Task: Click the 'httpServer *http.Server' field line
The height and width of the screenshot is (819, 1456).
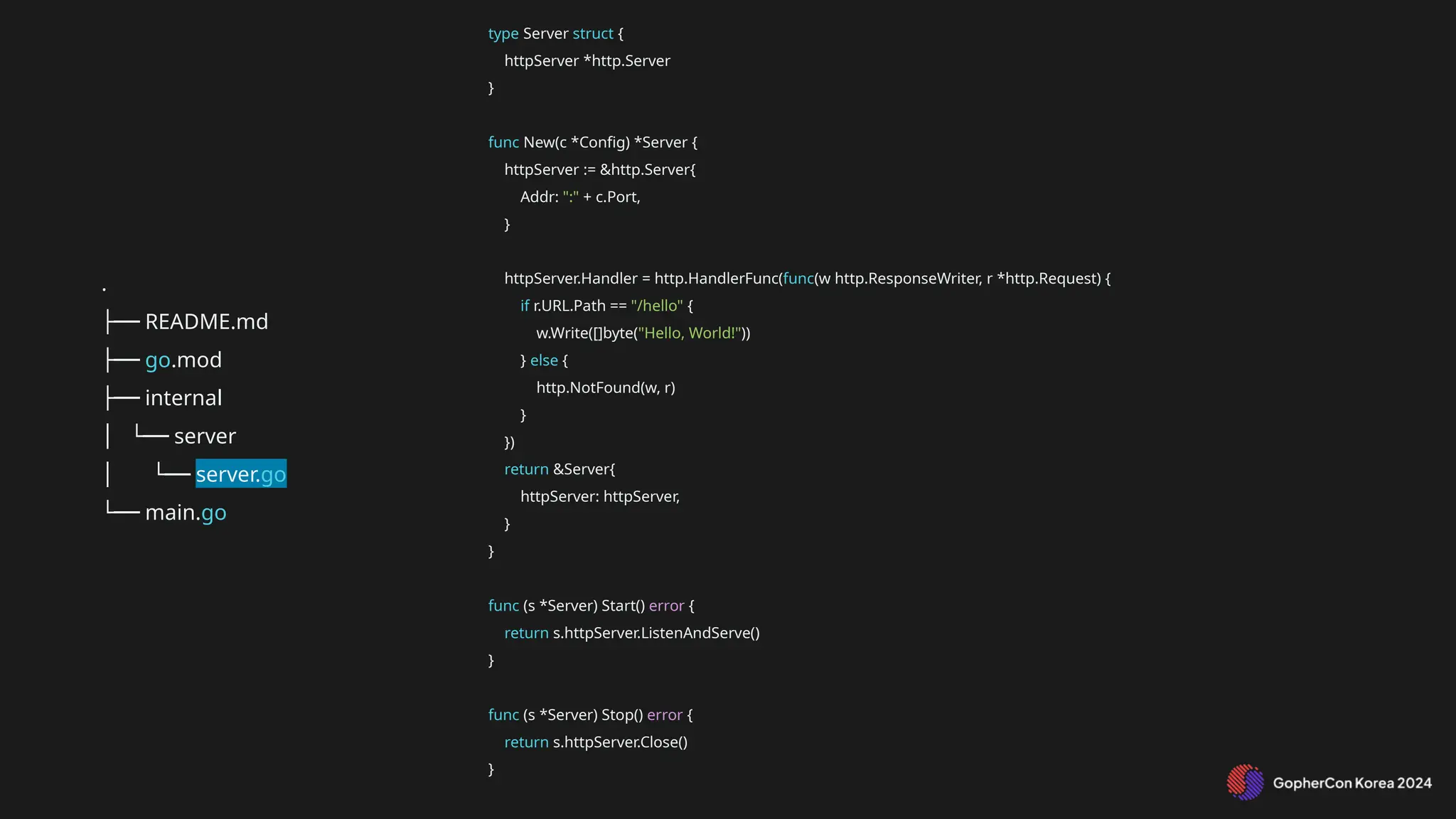Action: [x=587, y=60]
